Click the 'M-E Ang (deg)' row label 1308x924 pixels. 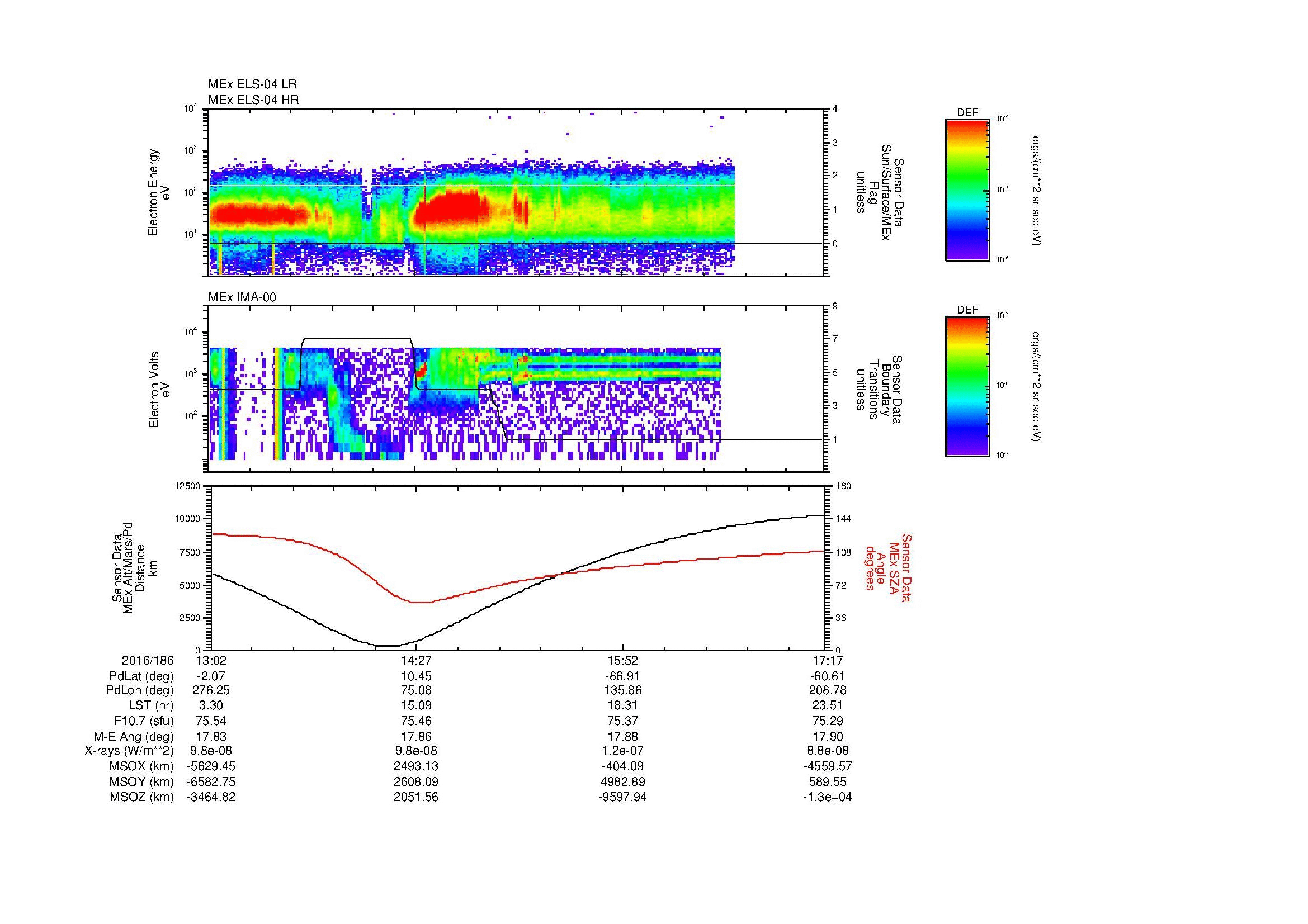[x=134, y=736]
